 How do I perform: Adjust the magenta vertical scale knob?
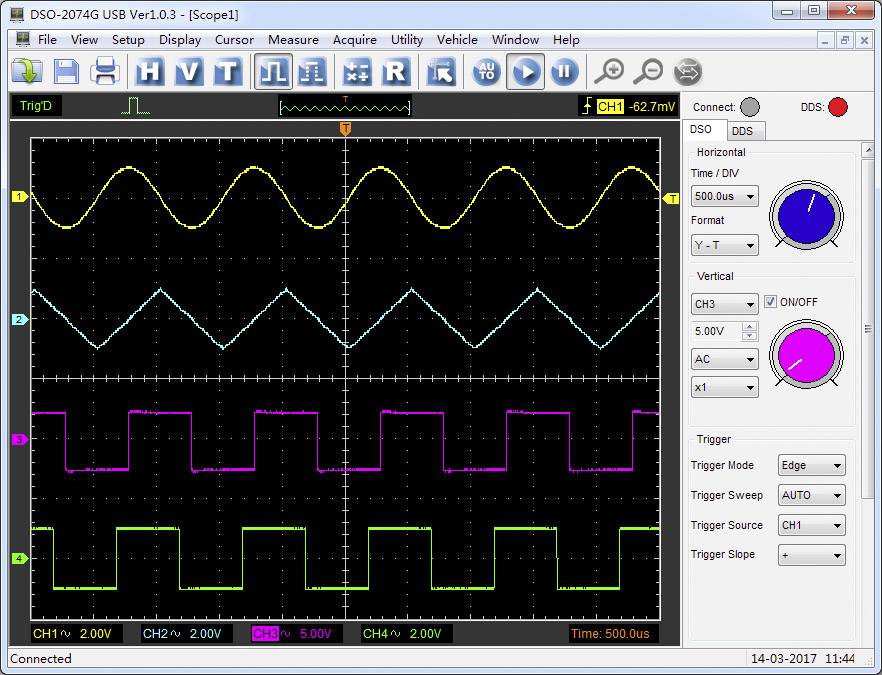click(806, 355)
